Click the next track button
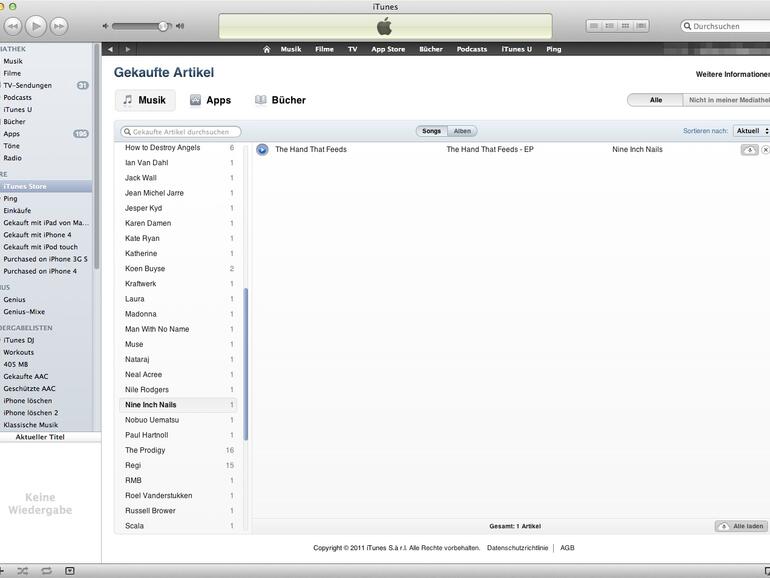The image size is (770, 578). click(x=59, y=26)
